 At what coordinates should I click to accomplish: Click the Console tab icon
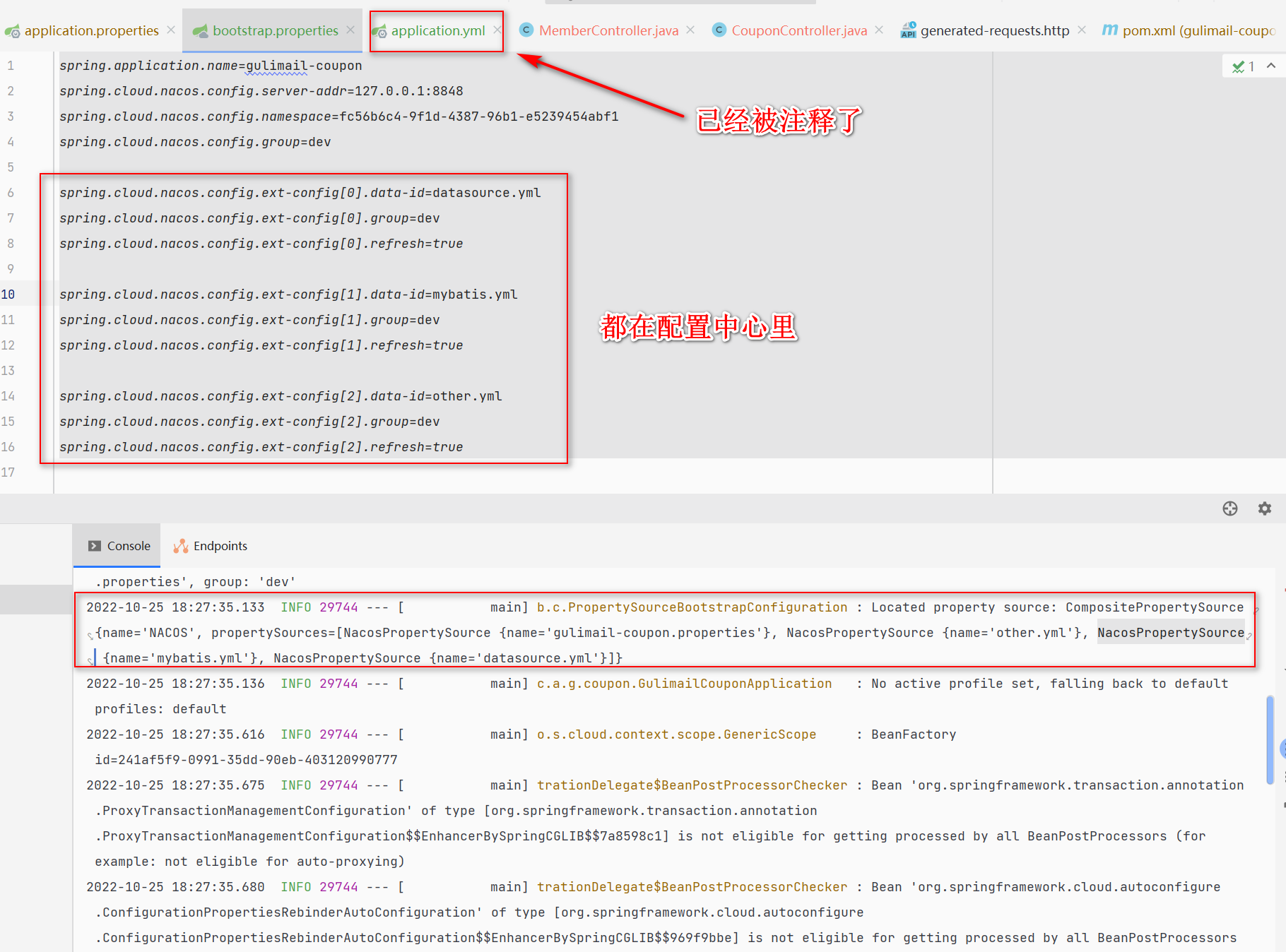[95, 546]
